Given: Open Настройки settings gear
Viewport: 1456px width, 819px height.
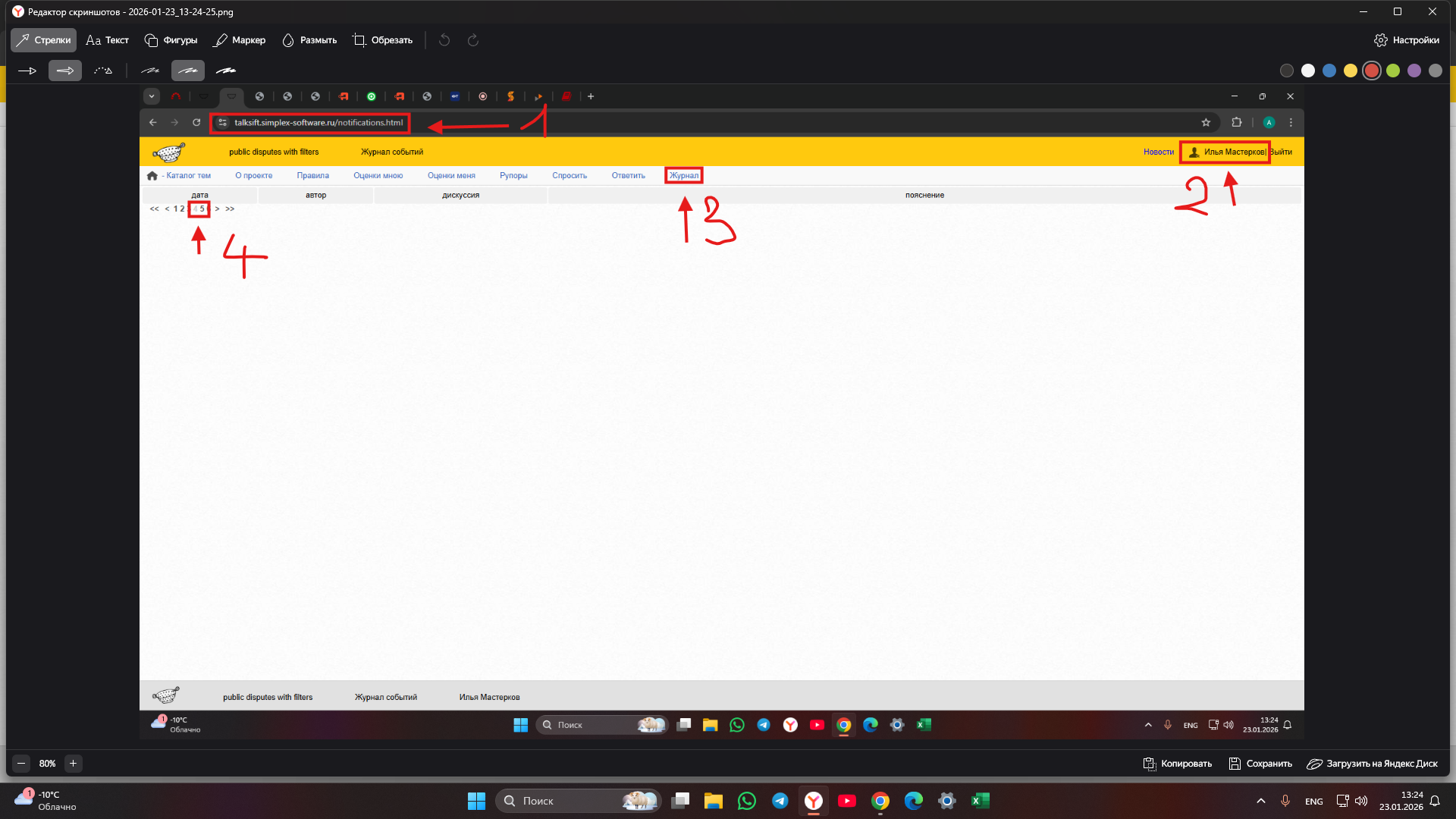Looking at the screenshot, I should tap(1406, 40).
